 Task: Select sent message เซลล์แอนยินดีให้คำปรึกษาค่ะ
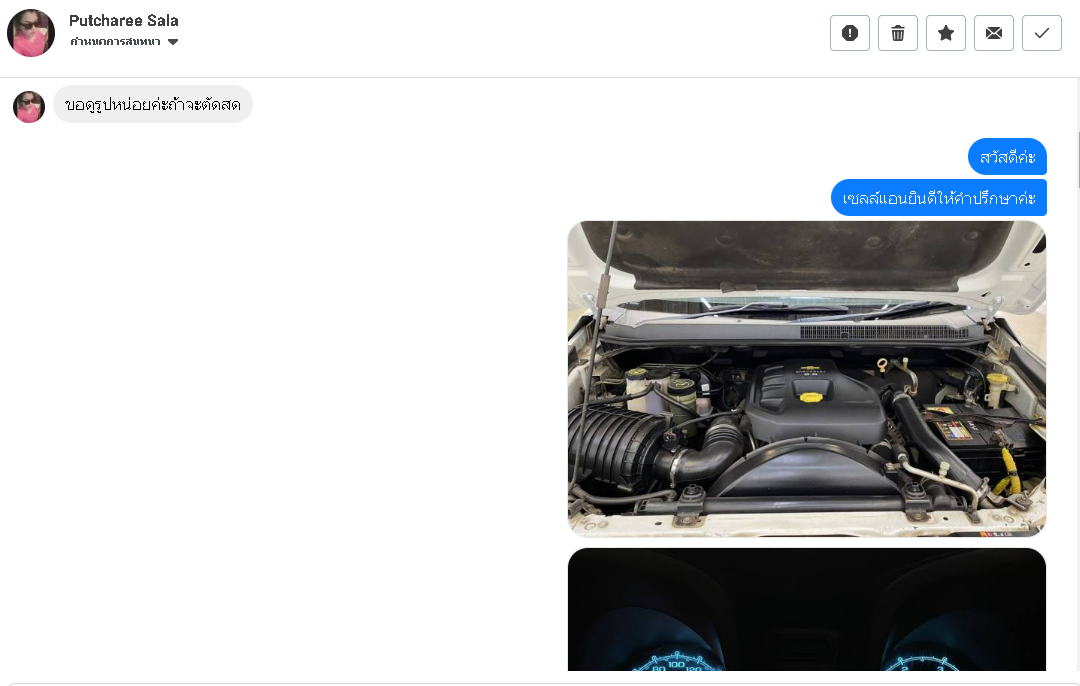click(939, 198)
